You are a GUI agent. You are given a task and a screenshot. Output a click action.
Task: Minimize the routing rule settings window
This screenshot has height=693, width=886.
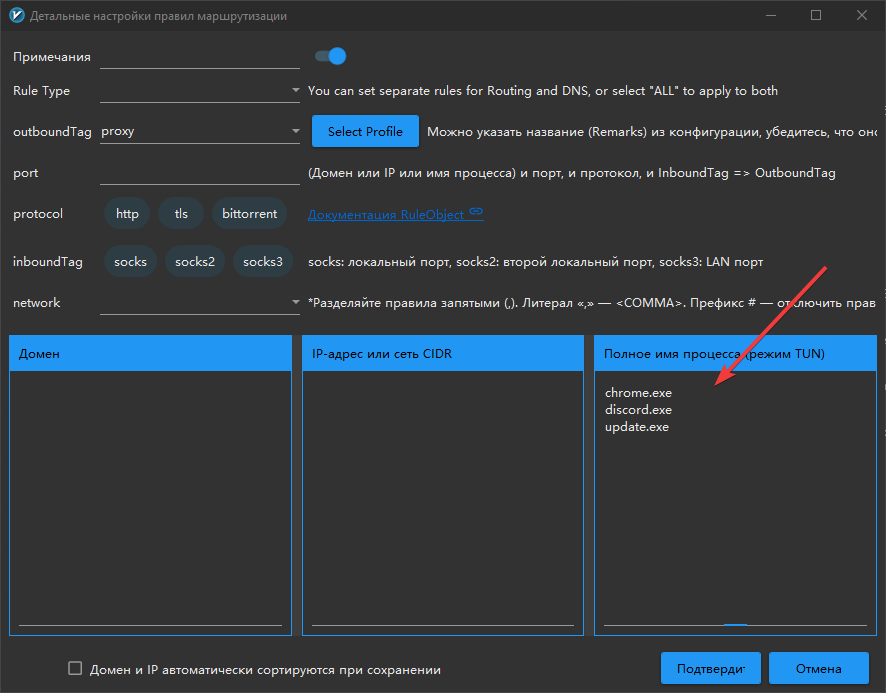(771, 15)
